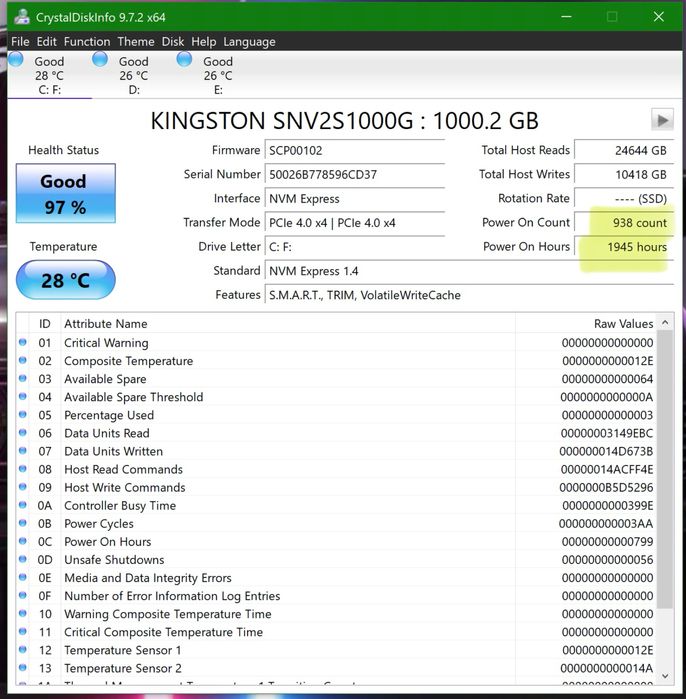Open the File menu
Image resolution: width=686 pixels, height=699 pixels.
pyautogui.click(x=21, y=41)
